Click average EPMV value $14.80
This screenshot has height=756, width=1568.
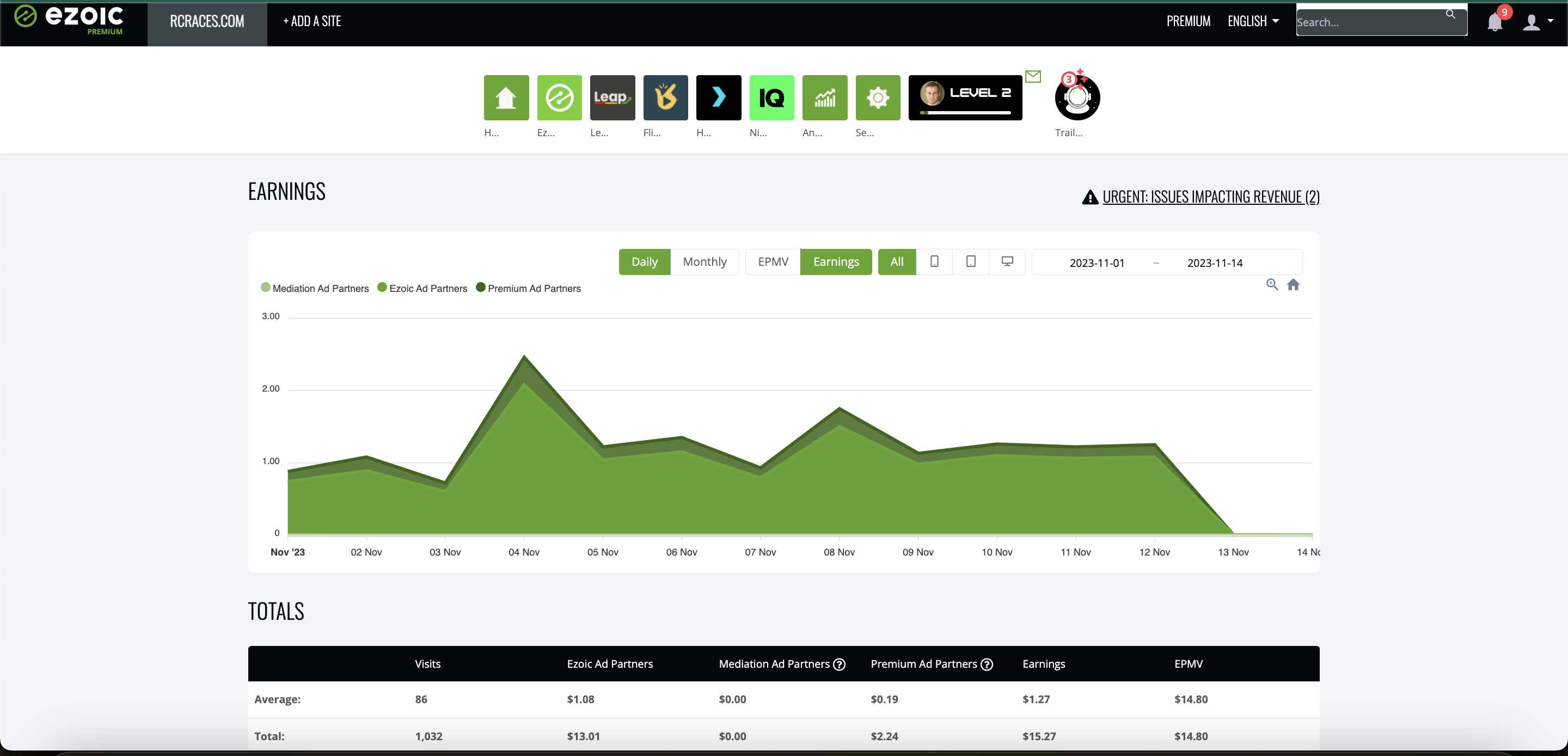tap(1191, 699)
